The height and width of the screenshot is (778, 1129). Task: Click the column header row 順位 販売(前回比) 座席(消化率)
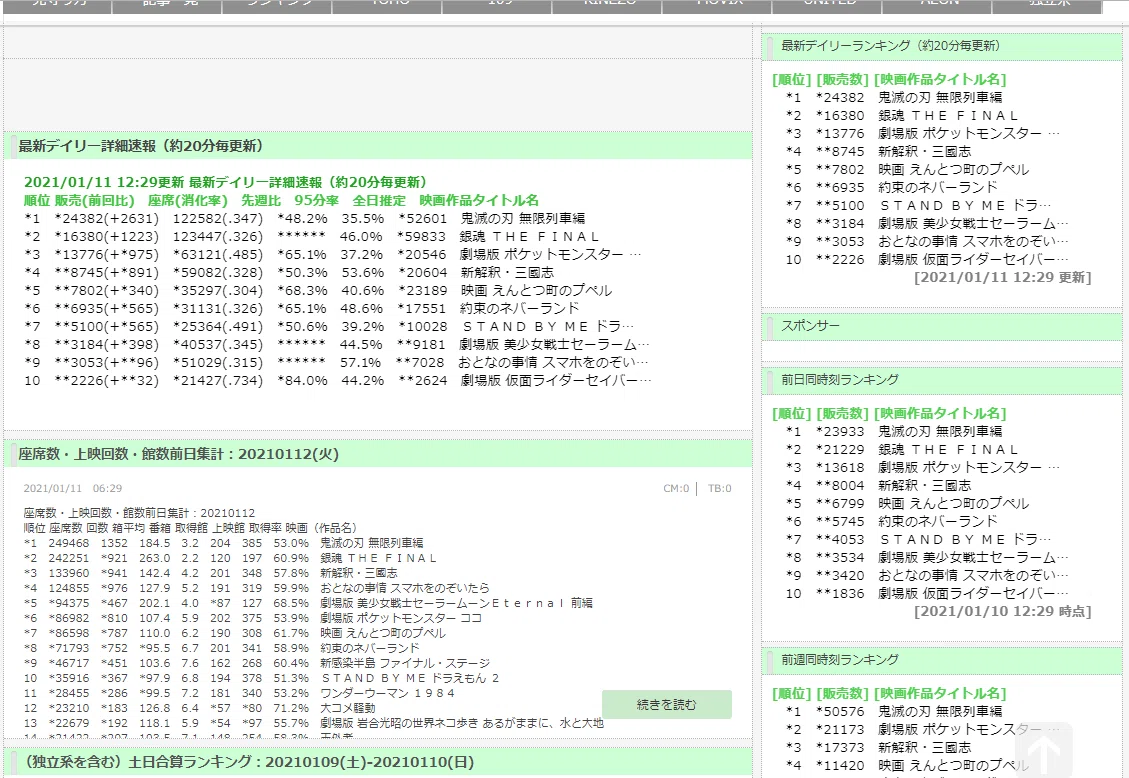coord(281,200)
